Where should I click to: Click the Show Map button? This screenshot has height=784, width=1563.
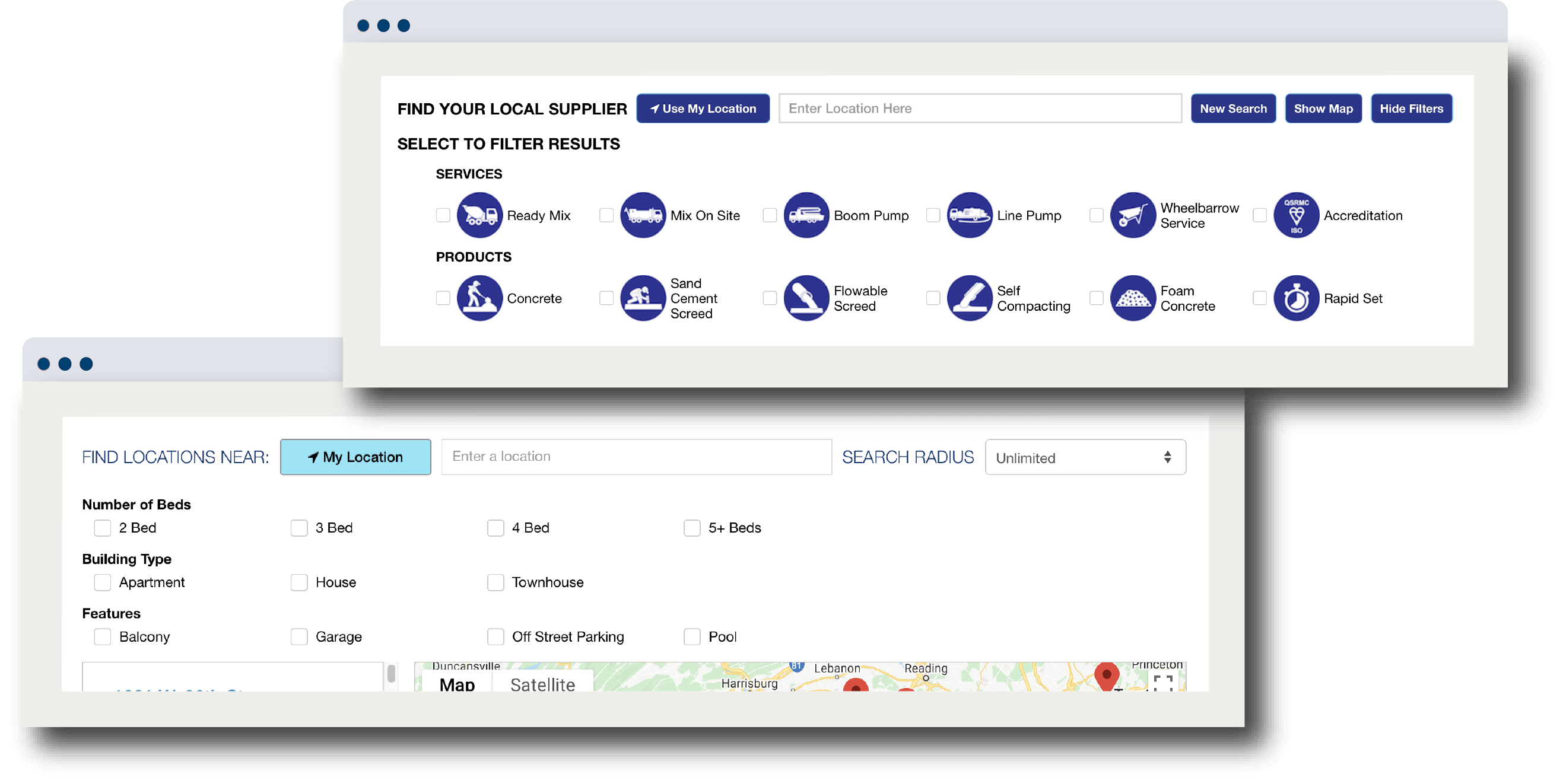[x=1323, y=109]
